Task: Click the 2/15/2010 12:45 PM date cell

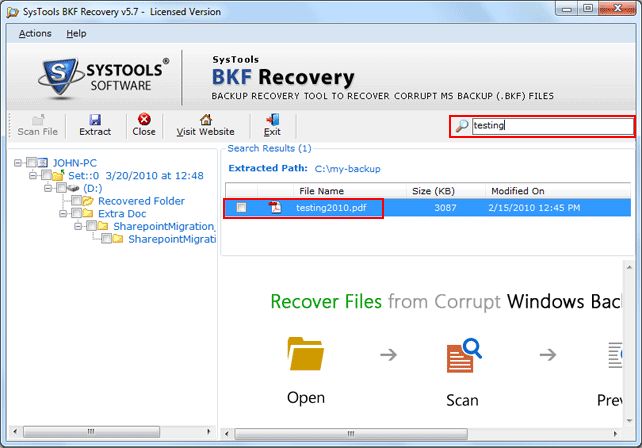Action: pyautogui.click(x=534, y=208)
